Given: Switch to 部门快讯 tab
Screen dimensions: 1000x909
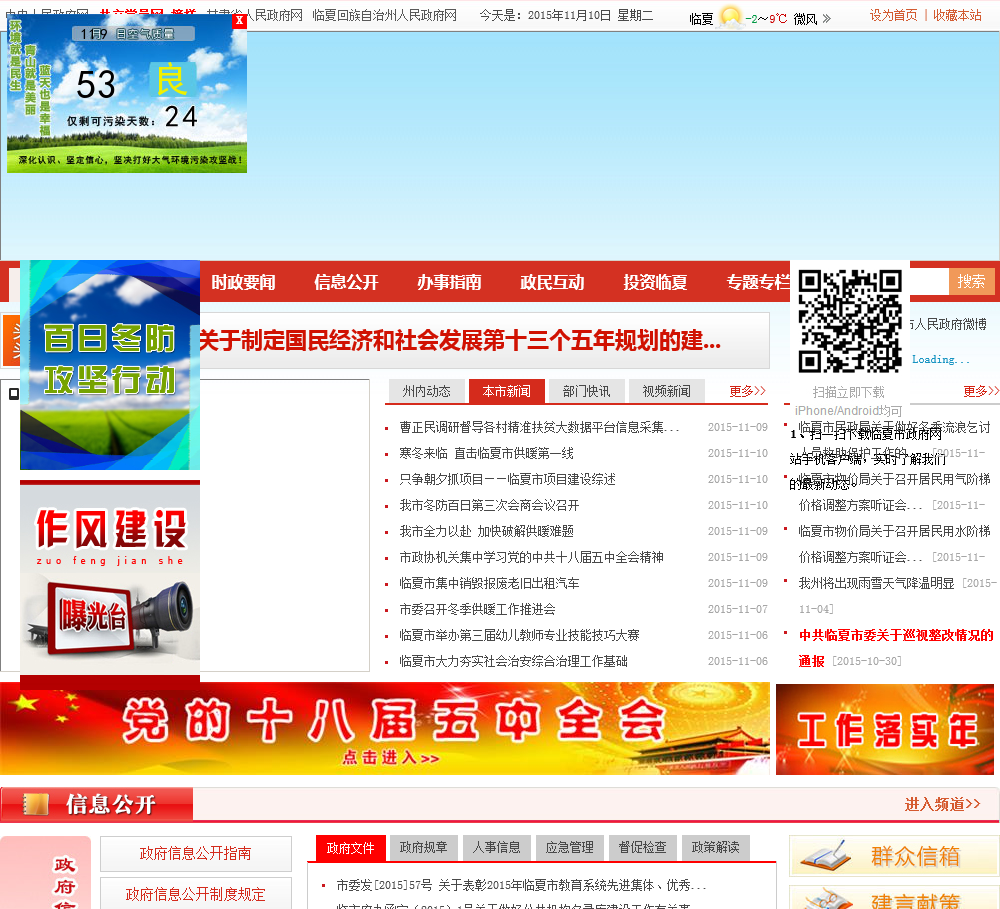Looking at the screenshot, I should coord(586,391).
